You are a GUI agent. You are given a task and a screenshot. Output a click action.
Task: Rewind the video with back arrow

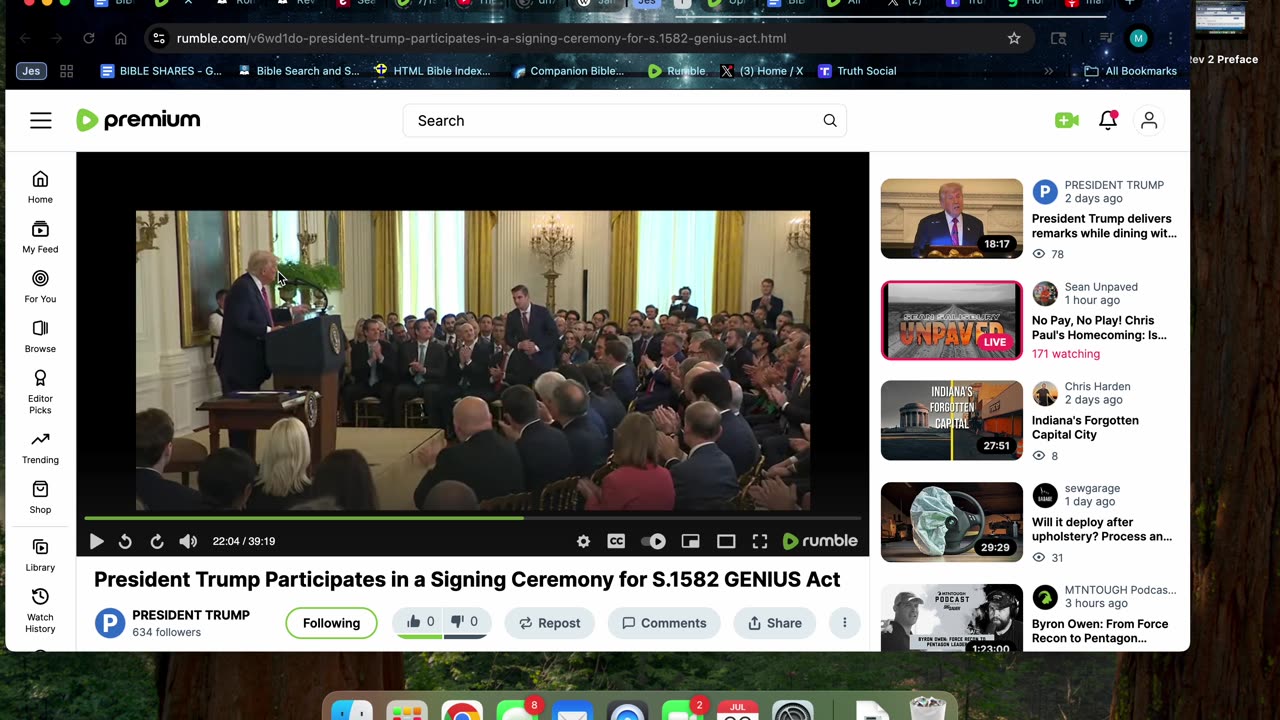coord(125,541)
